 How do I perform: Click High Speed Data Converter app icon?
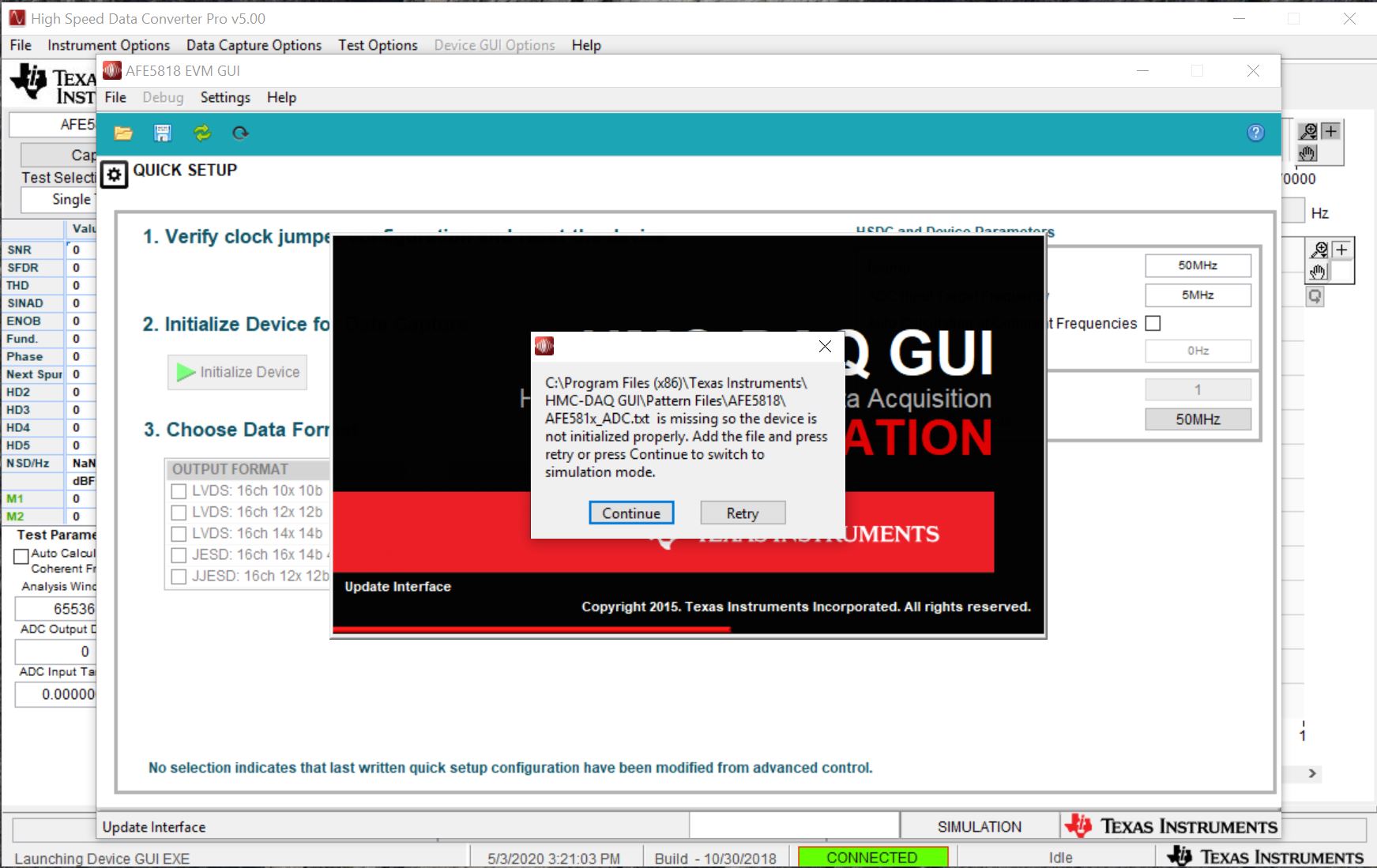point(17,17)
